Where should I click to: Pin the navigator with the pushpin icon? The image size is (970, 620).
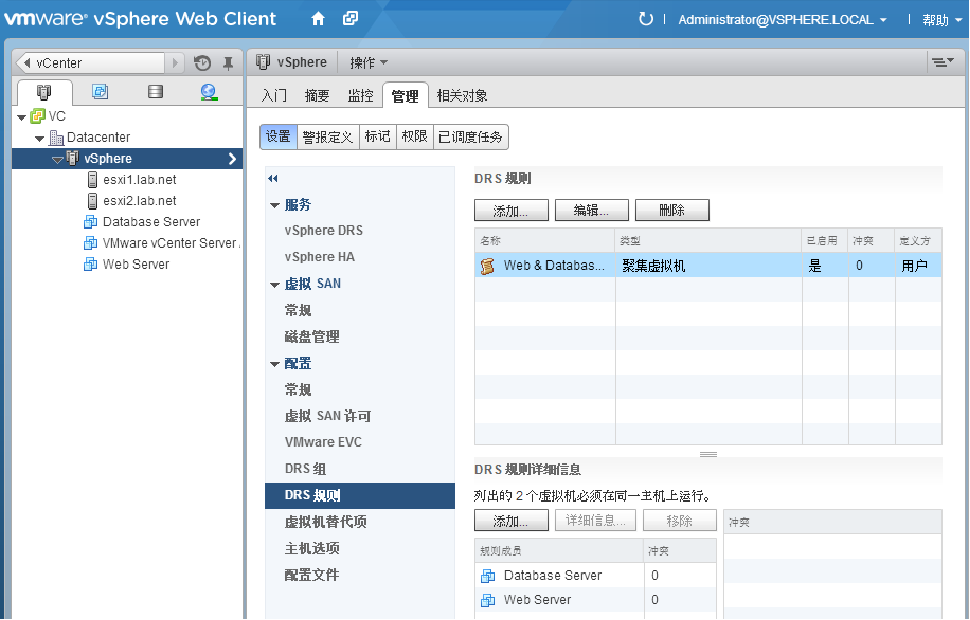[228, 63]
